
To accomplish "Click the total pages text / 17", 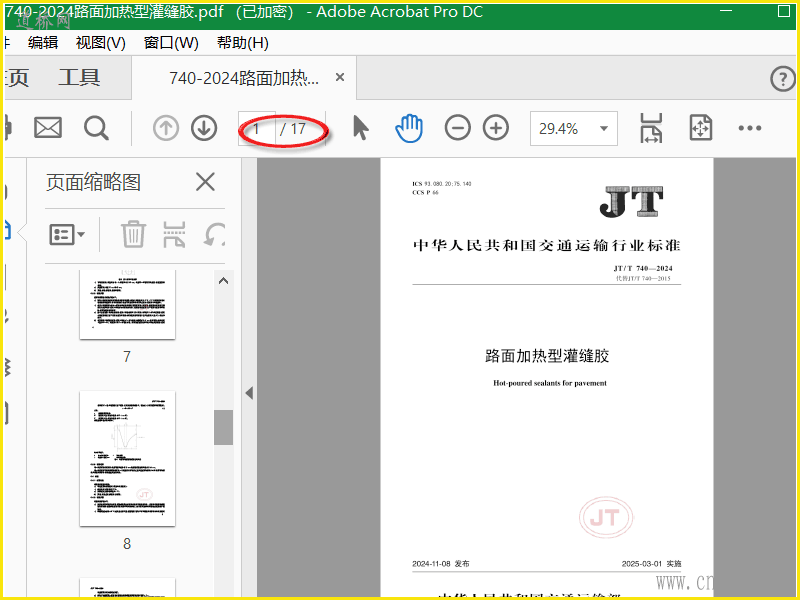I will (293, 129).
